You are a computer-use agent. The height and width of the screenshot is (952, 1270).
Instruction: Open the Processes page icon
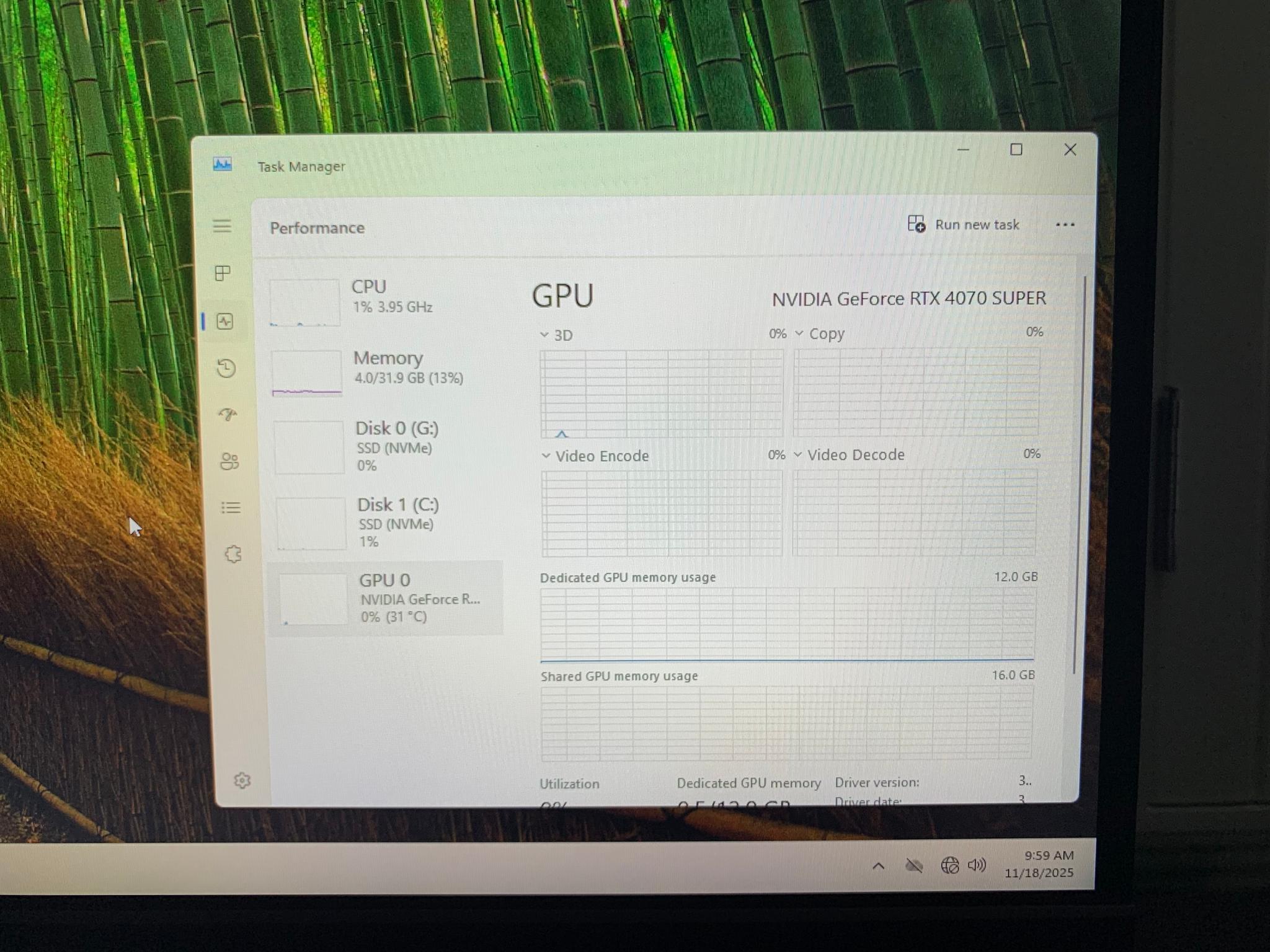[x=223, y=273]
